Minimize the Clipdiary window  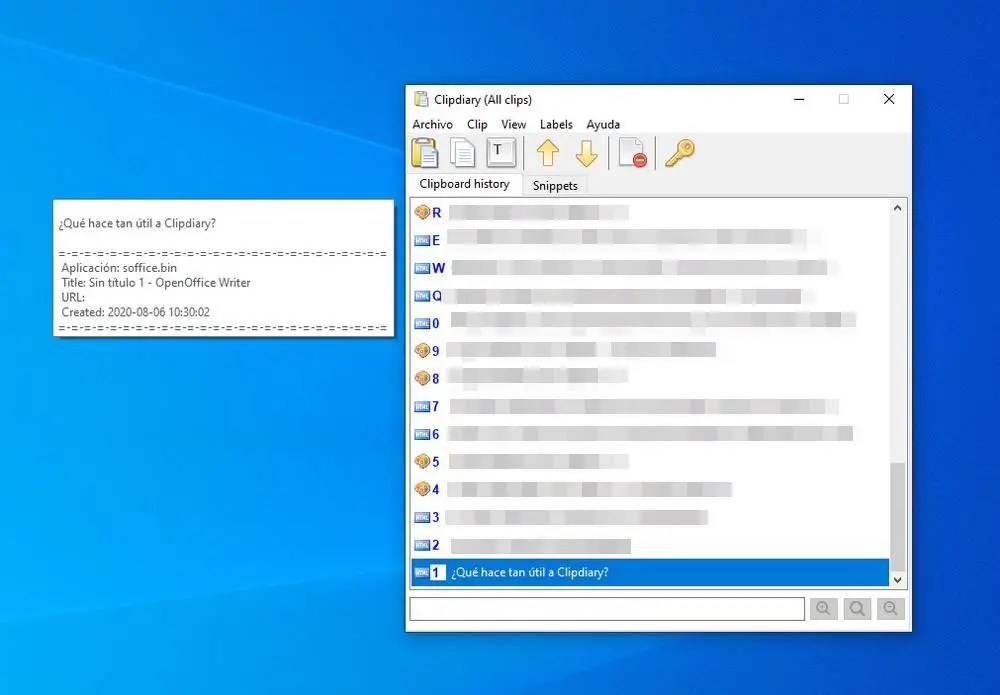click(799, 99)
